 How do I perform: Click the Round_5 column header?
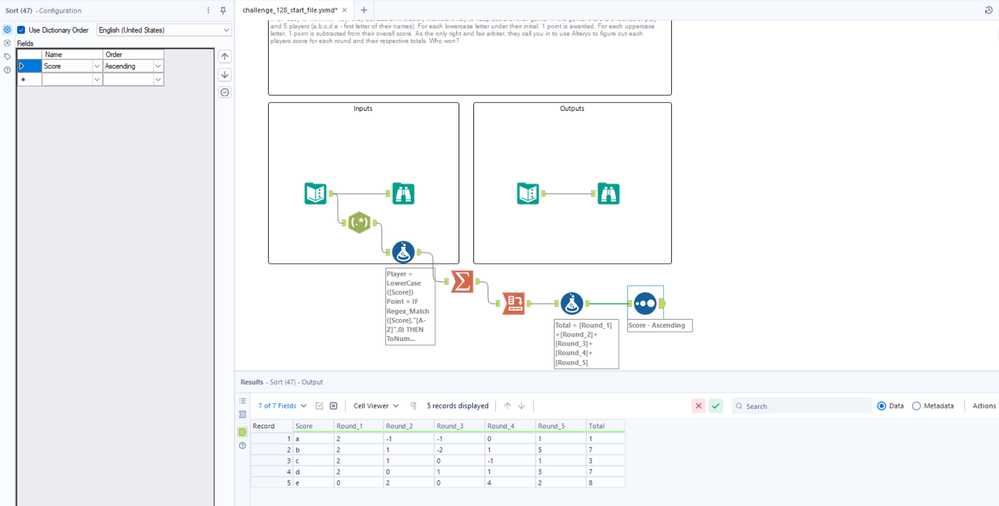click(x=560, y=426)
